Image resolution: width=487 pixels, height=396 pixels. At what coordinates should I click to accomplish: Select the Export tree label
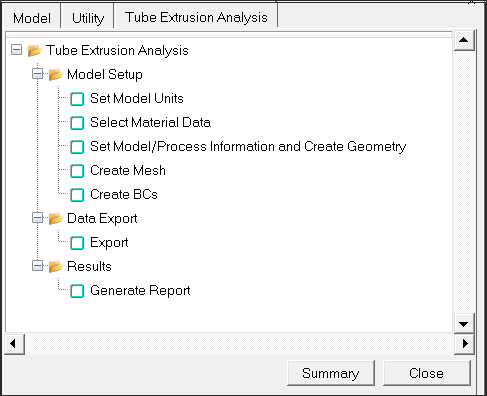pyautogui.click(x=109, y=243)
